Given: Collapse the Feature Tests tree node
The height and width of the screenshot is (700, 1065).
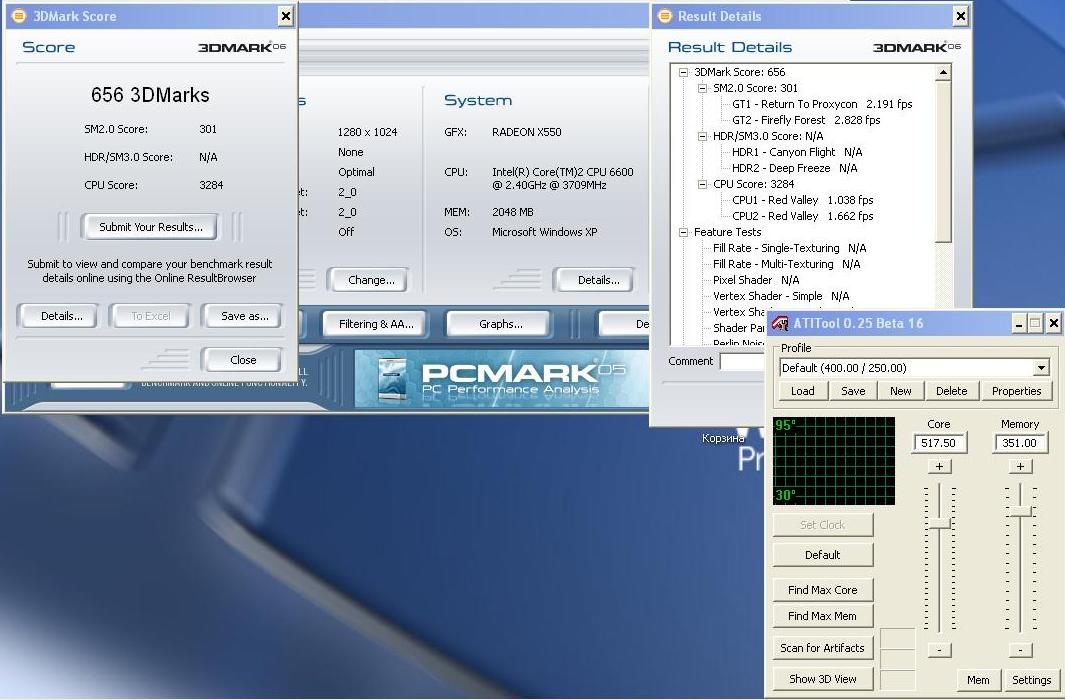Looking at the screenshot, I should [683, 232].
